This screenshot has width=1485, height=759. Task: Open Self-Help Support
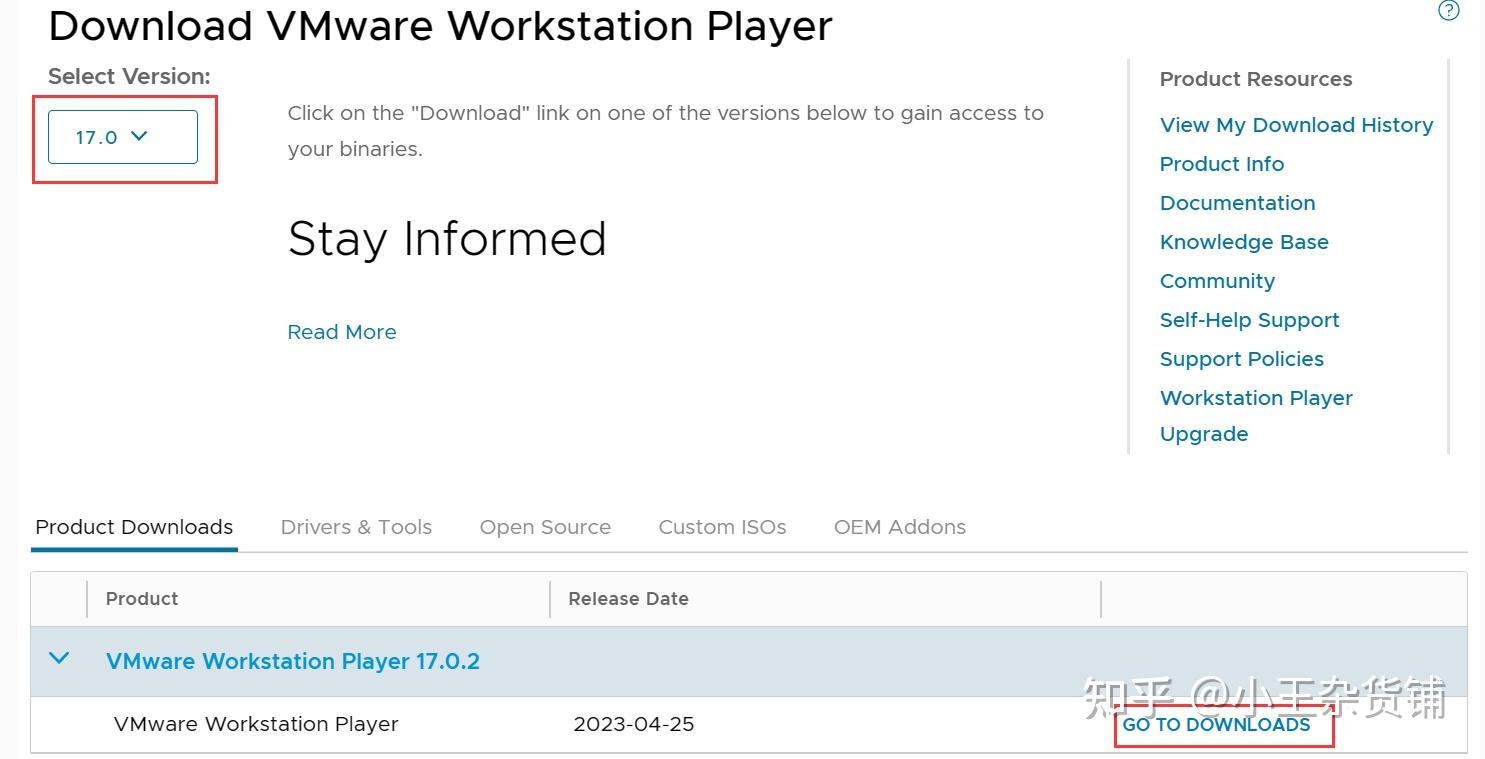click(x=1249, y=319)
